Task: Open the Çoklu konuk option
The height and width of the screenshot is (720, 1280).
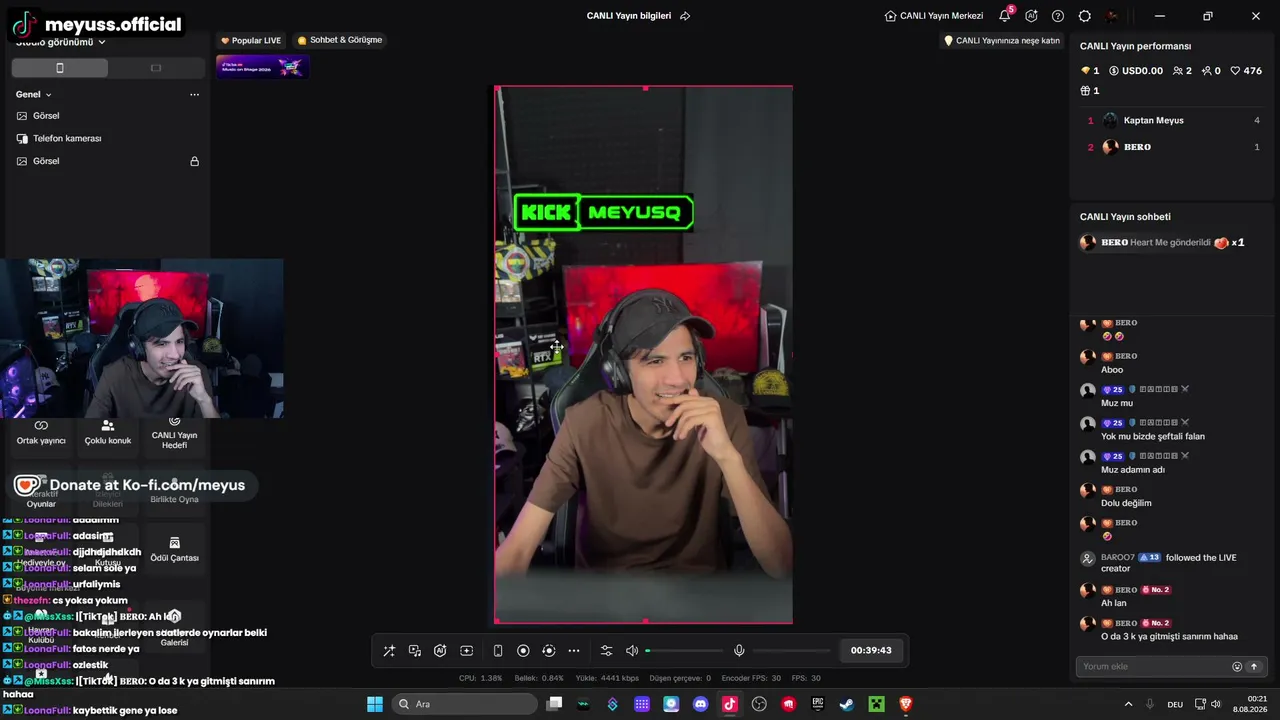Action: [108, 432]
